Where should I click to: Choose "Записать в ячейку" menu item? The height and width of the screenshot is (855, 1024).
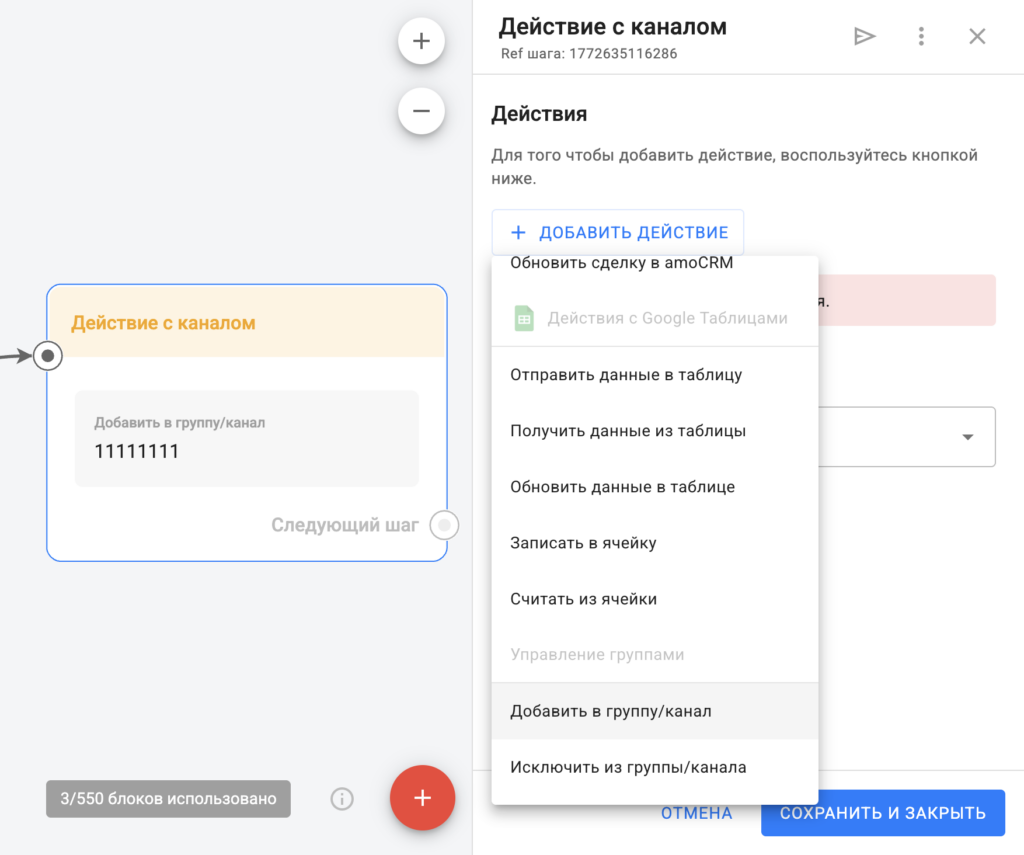(583, 543)
